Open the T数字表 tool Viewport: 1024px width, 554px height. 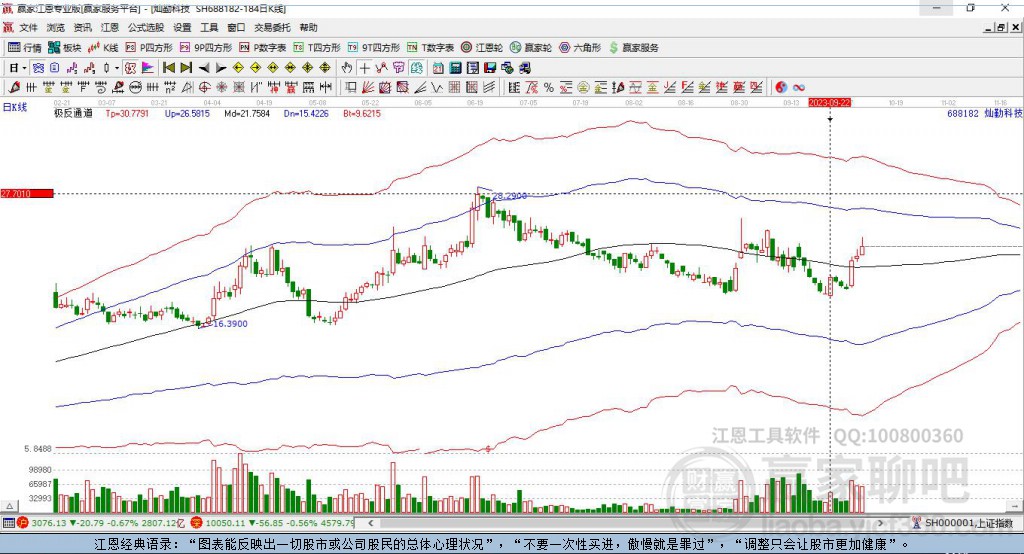(x=430, y=48)
